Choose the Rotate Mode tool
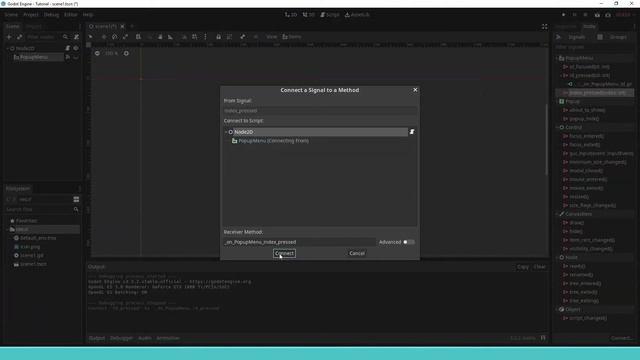Image resolution: width=640 pixels, height=360 pixels. click(115, 37)
